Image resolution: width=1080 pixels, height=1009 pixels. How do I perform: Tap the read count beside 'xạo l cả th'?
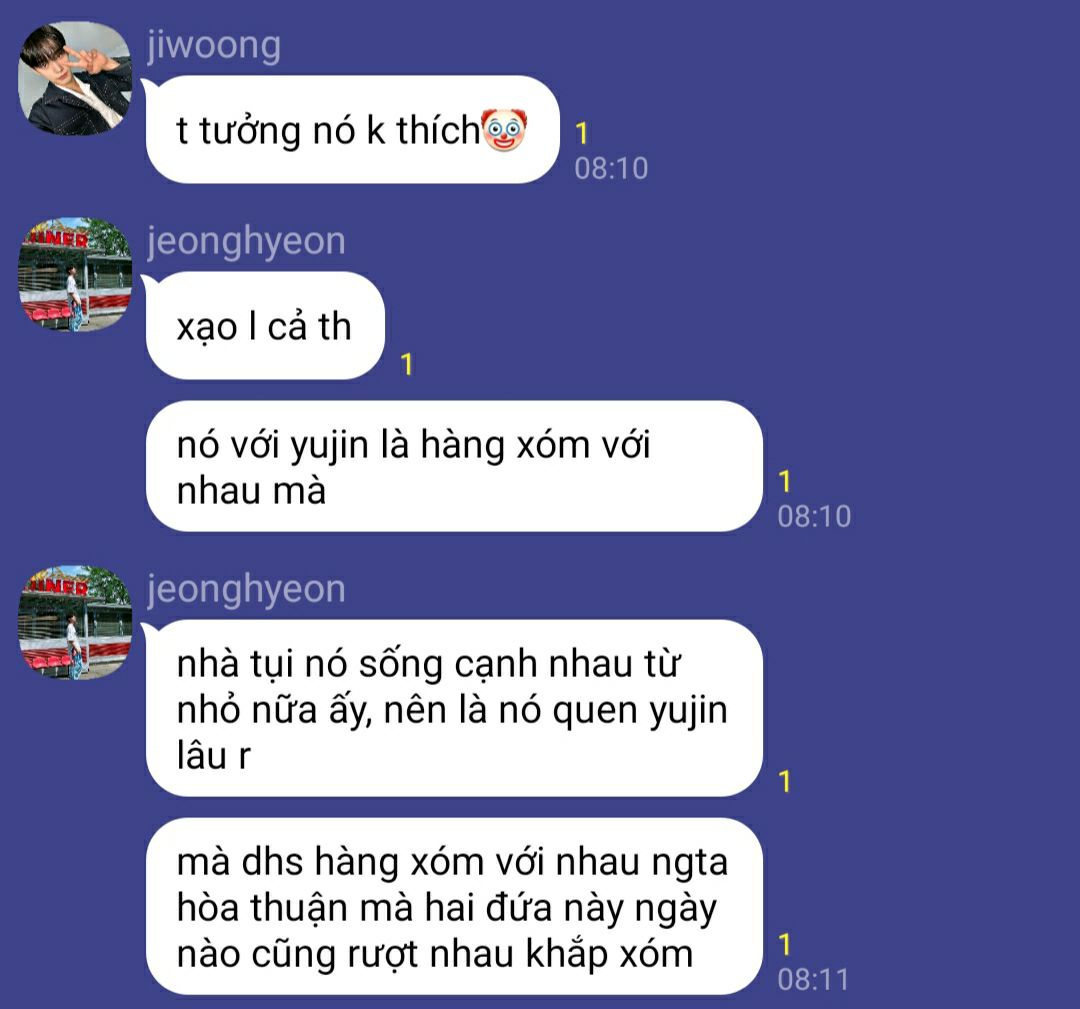coord(407,364)
